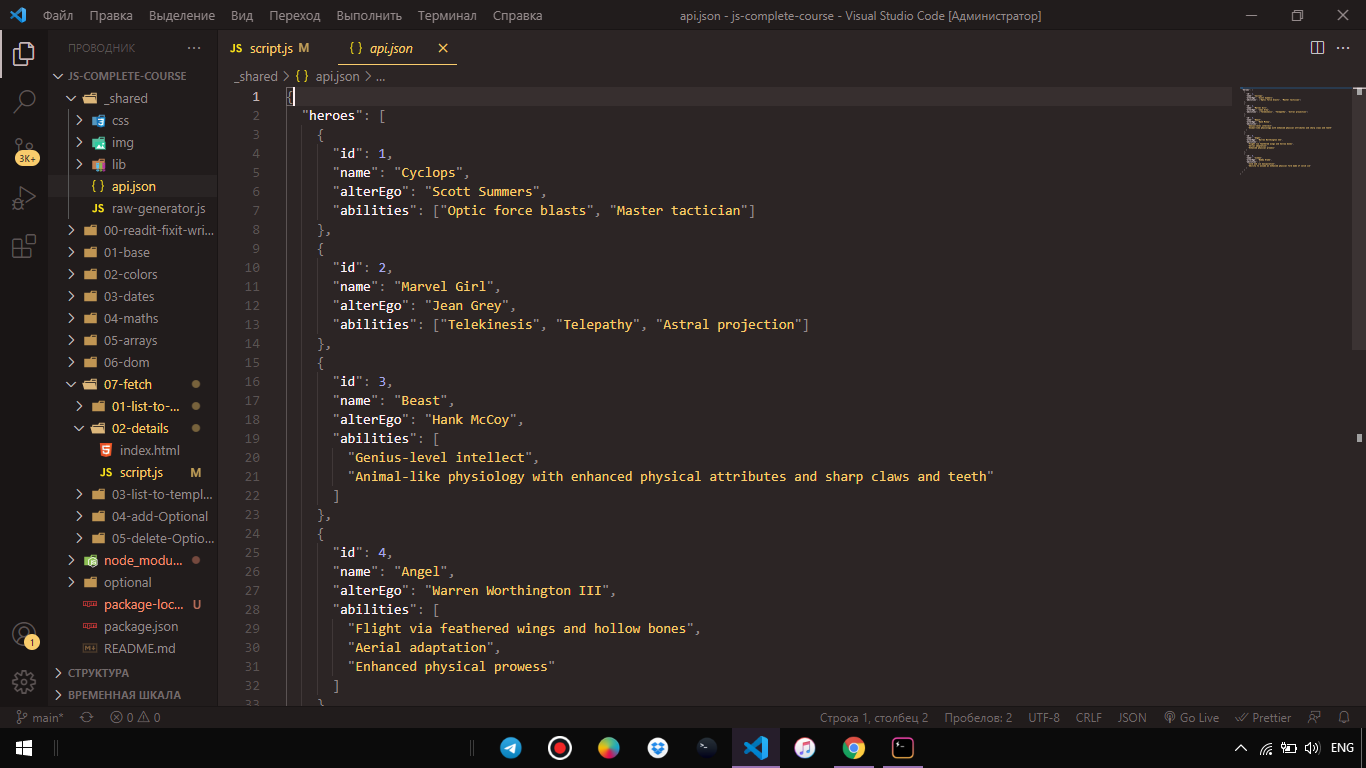Open the Правка menu
The image size is (1366, 768).
click(x=111, y=16)
